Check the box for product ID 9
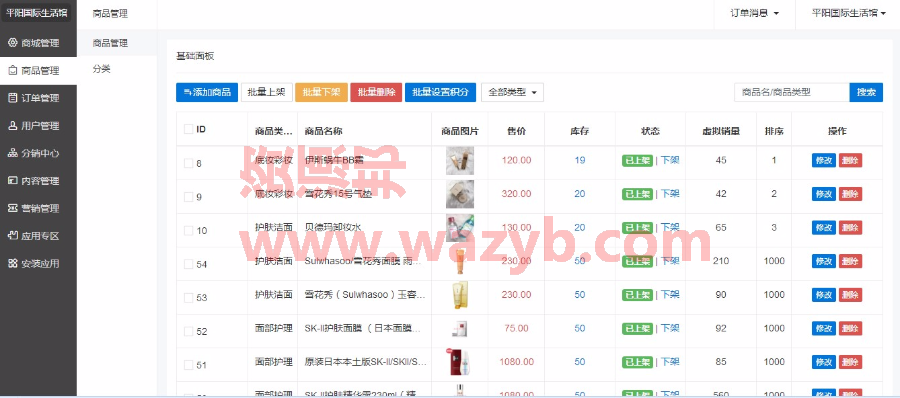This screenshot has height=398, width=900. pyautogui.click(x=188, y=197)
